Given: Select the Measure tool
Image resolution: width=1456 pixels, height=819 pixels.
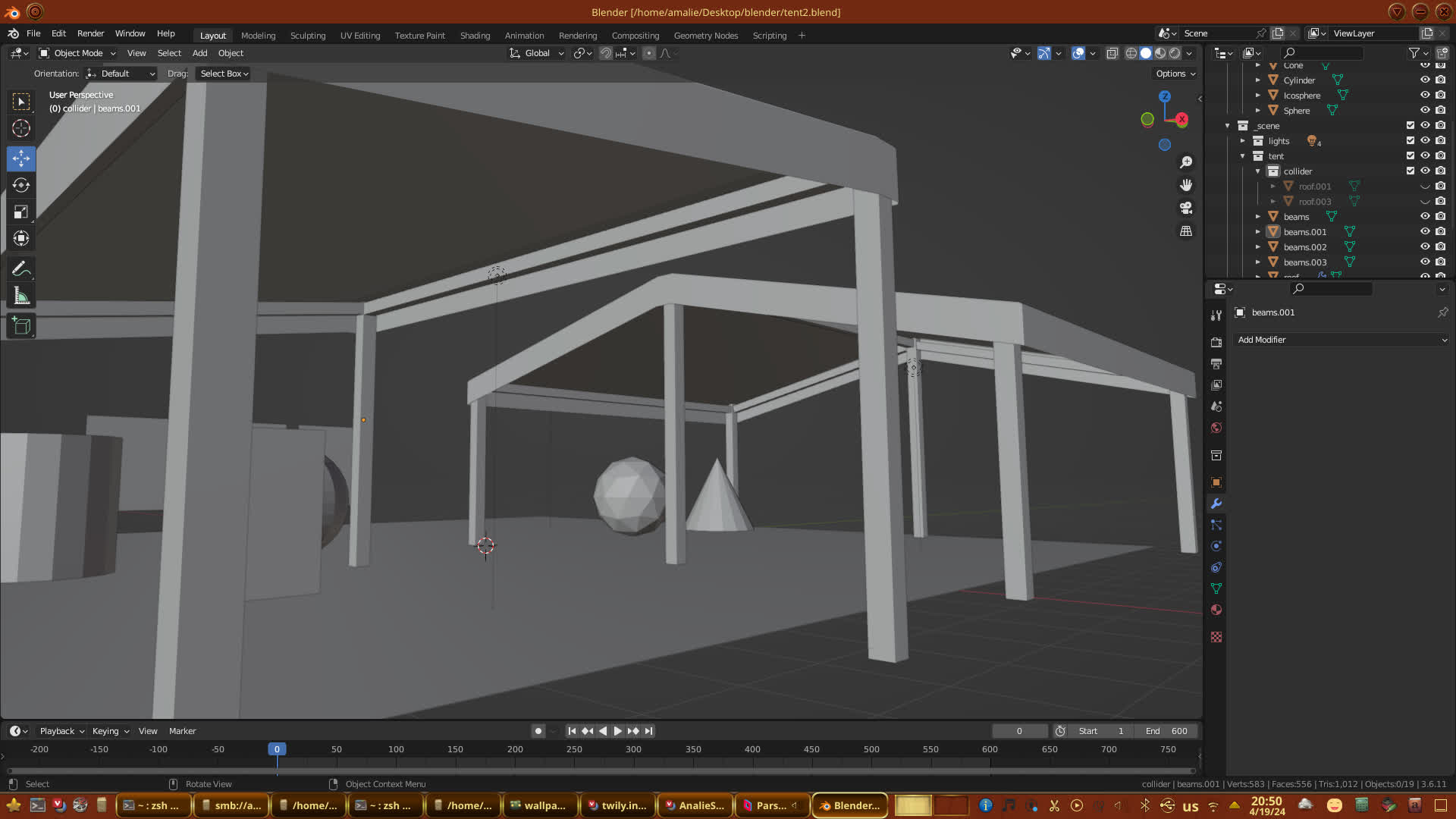Looking at the screenshot, I should pyautogui.click(x=21, y=297).
